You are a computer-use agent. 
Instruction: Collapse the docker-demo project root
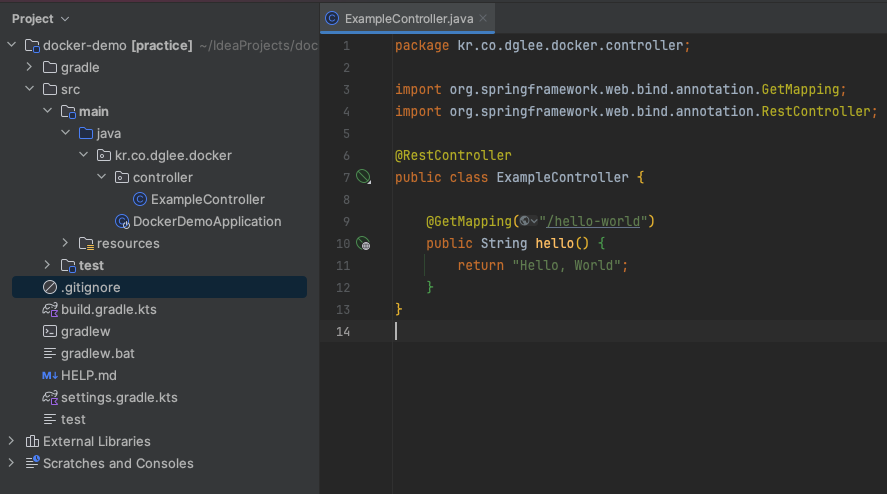tap(11, 45)
